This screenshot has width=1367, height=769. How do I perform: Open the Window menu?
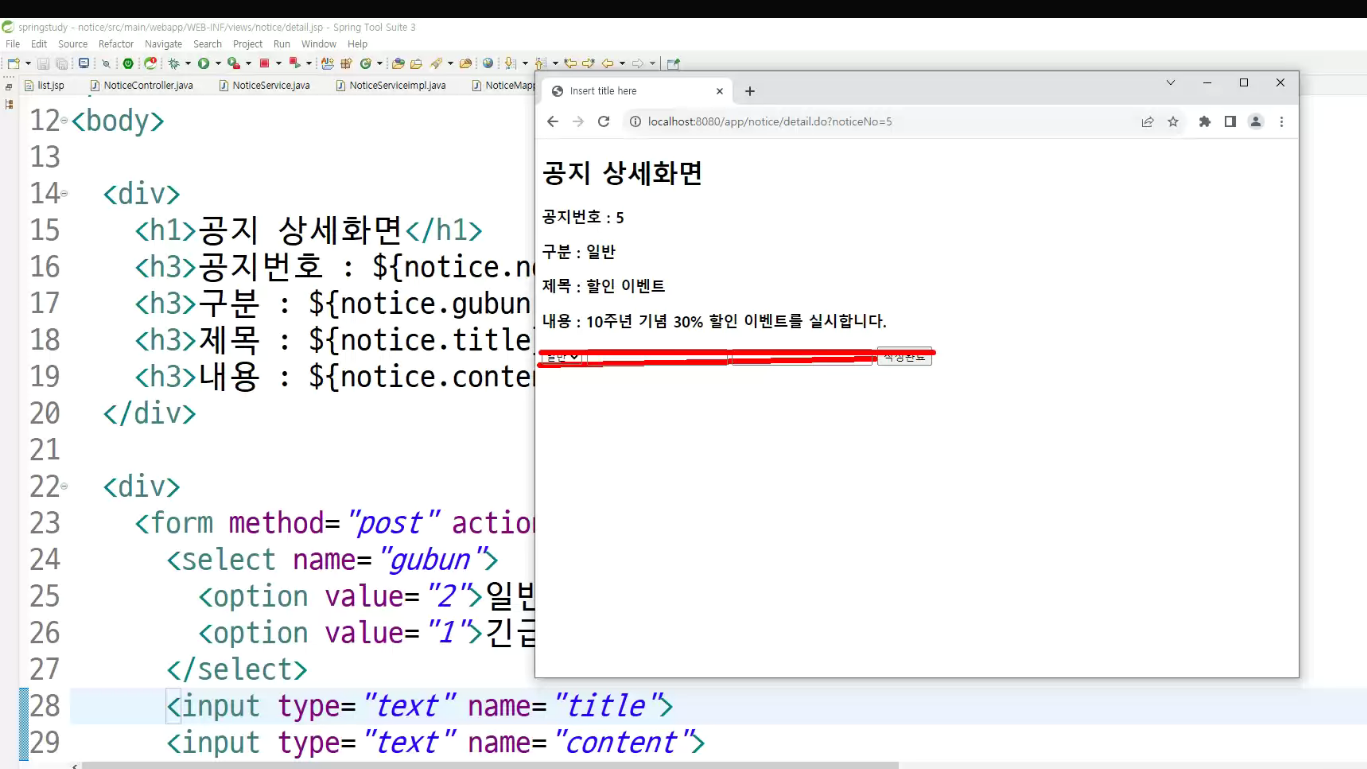[319, 44]
